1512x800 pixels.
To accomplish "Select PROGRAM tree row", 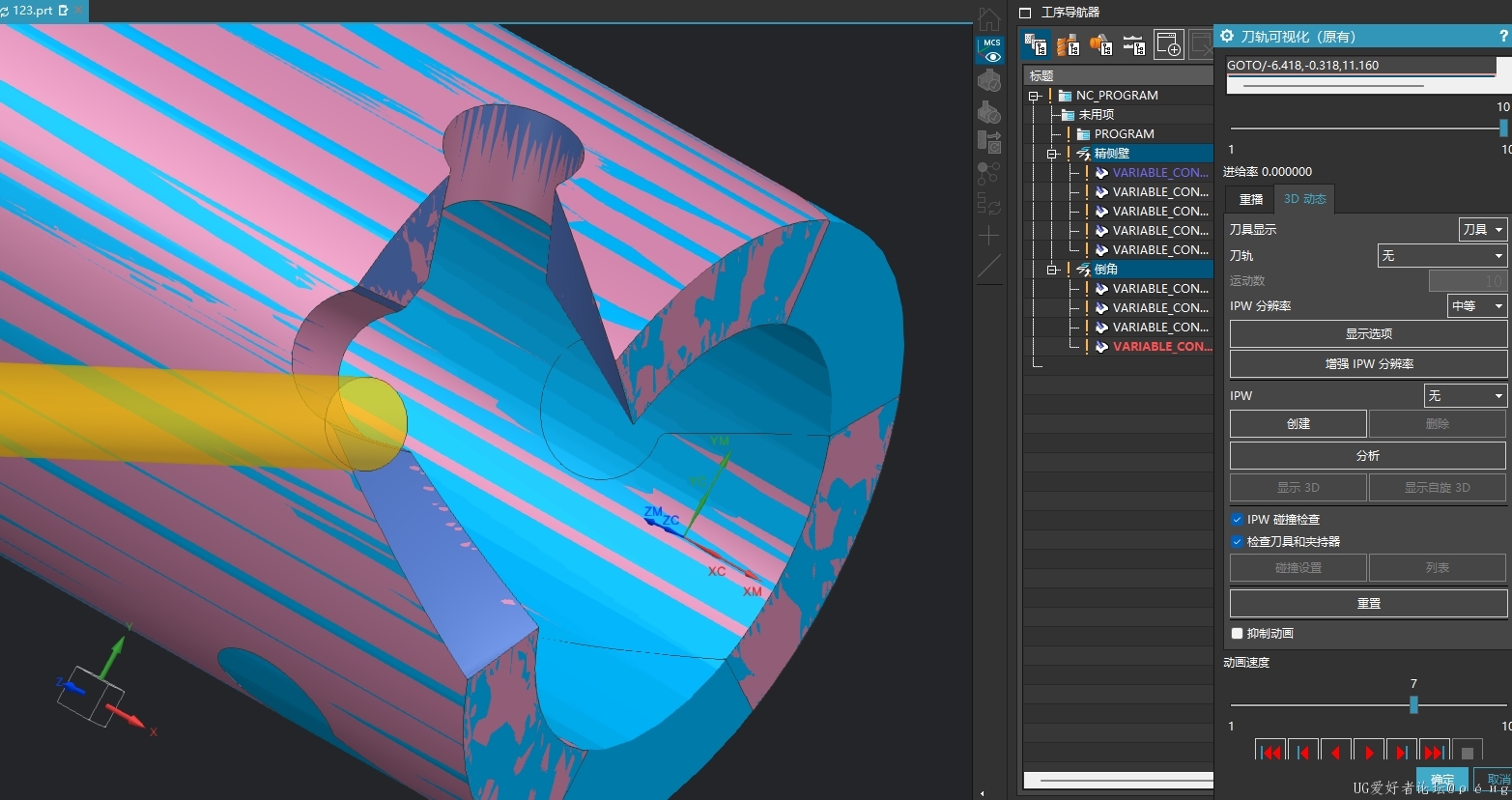I will pos(1119,134).
